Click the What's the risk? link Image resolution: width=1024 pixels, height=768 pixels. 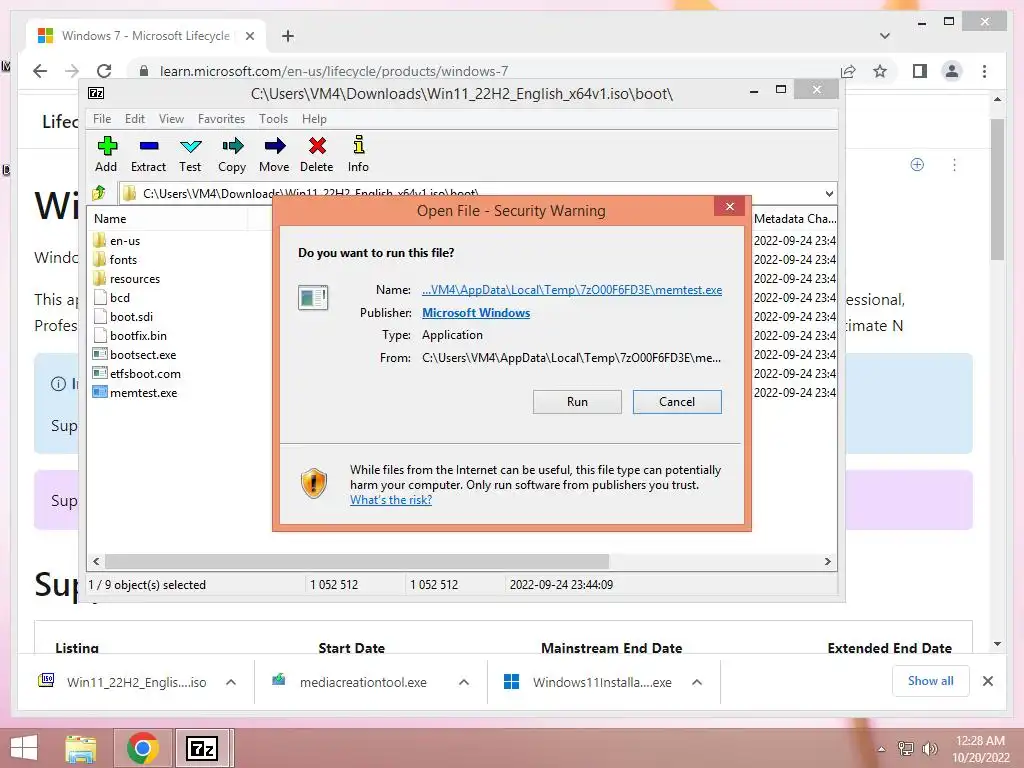[x=391, y=500]
